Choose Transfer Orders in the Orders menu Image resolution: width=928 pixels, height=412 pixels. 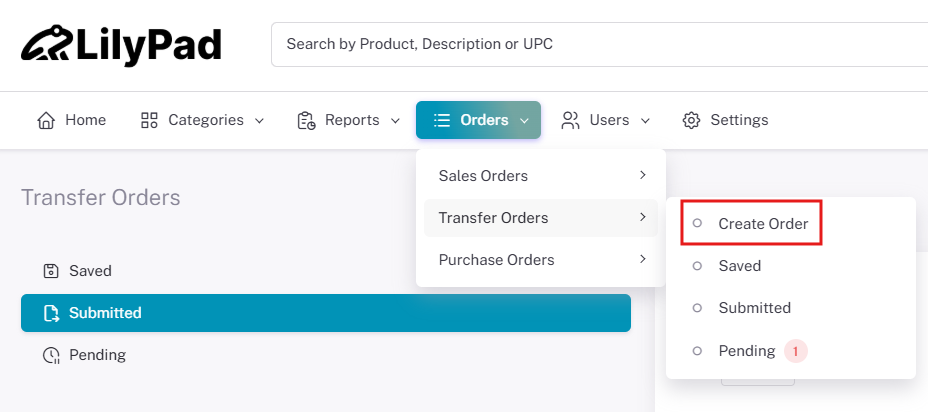tap(541, 218)
